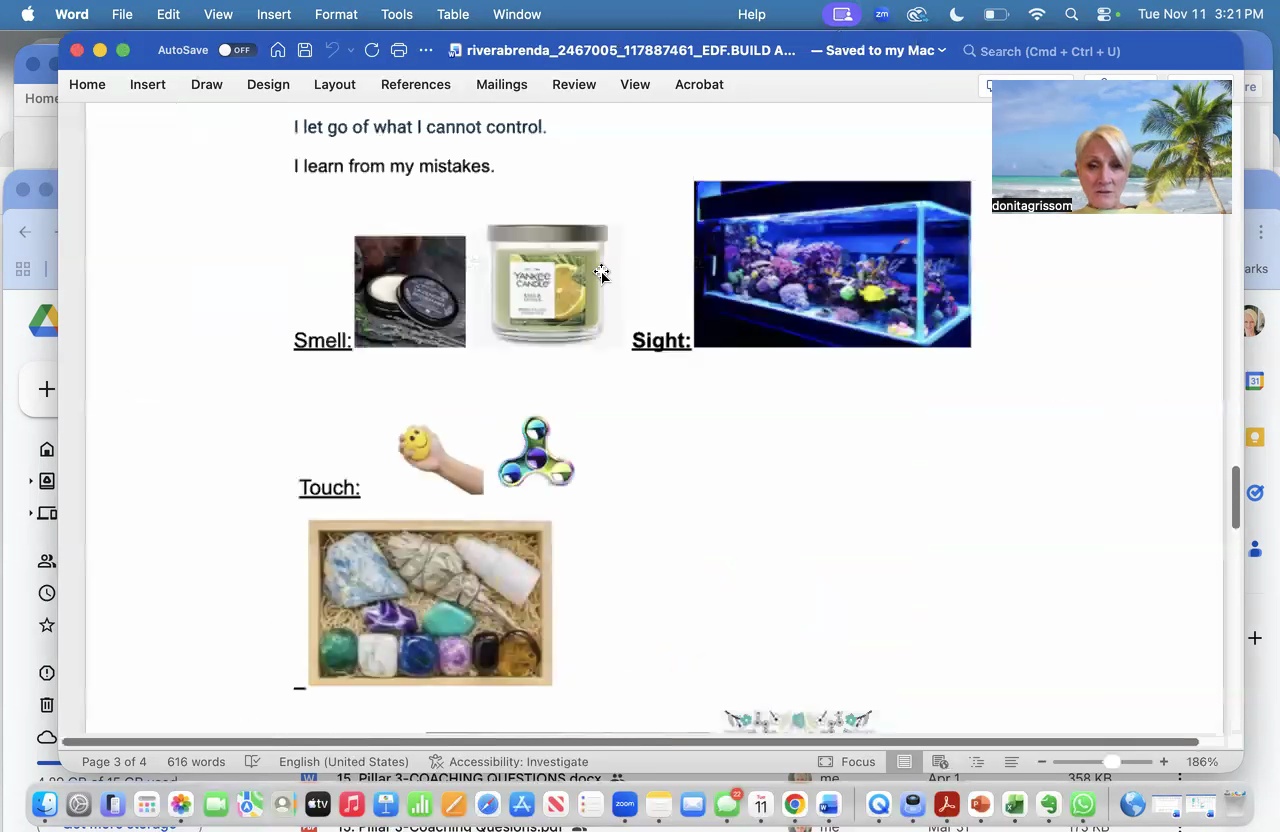Click the vertical scrollbar thumb

(x=1236, y=497)
